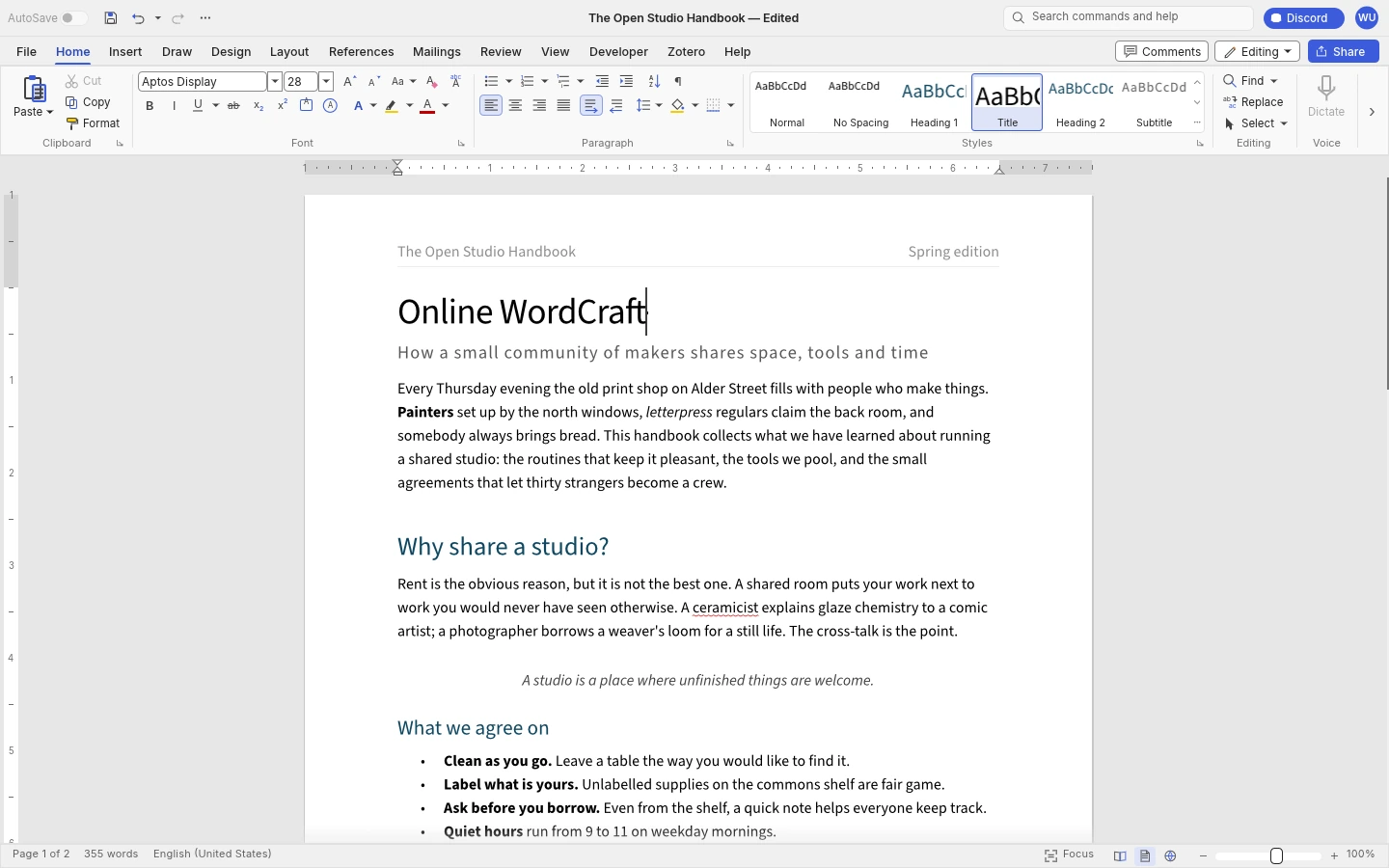Toggle align left for the paragraph
This screenshot has height=868, width=1389.
click(491, 105)
